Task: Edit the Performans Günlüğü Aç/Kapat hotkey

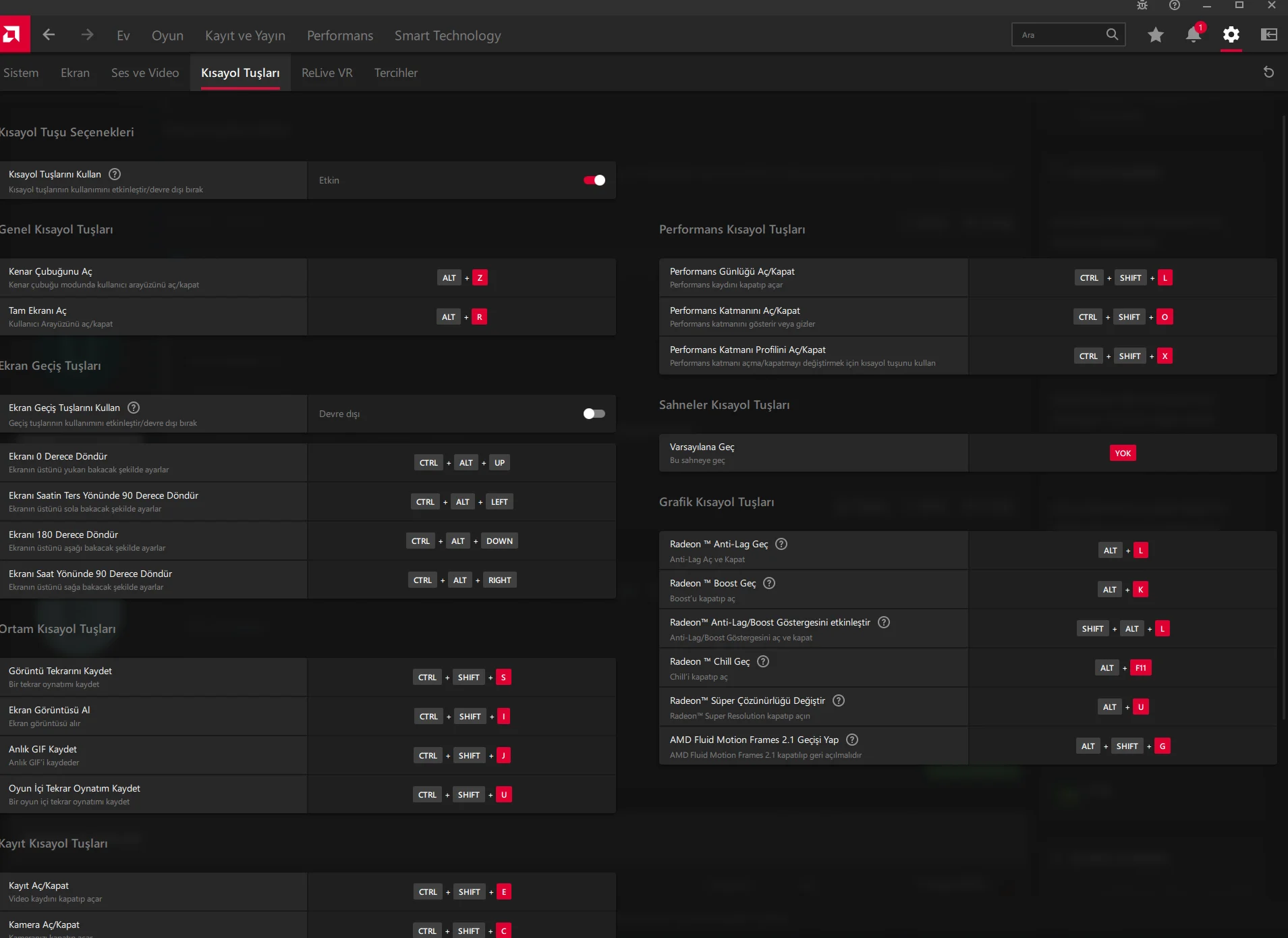Action: pos(1123,278)
